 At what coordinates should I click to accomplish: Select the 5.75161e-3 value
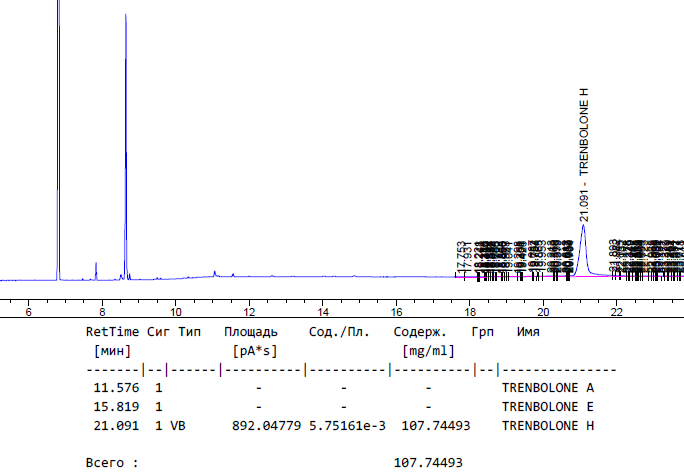click(344, 425)
